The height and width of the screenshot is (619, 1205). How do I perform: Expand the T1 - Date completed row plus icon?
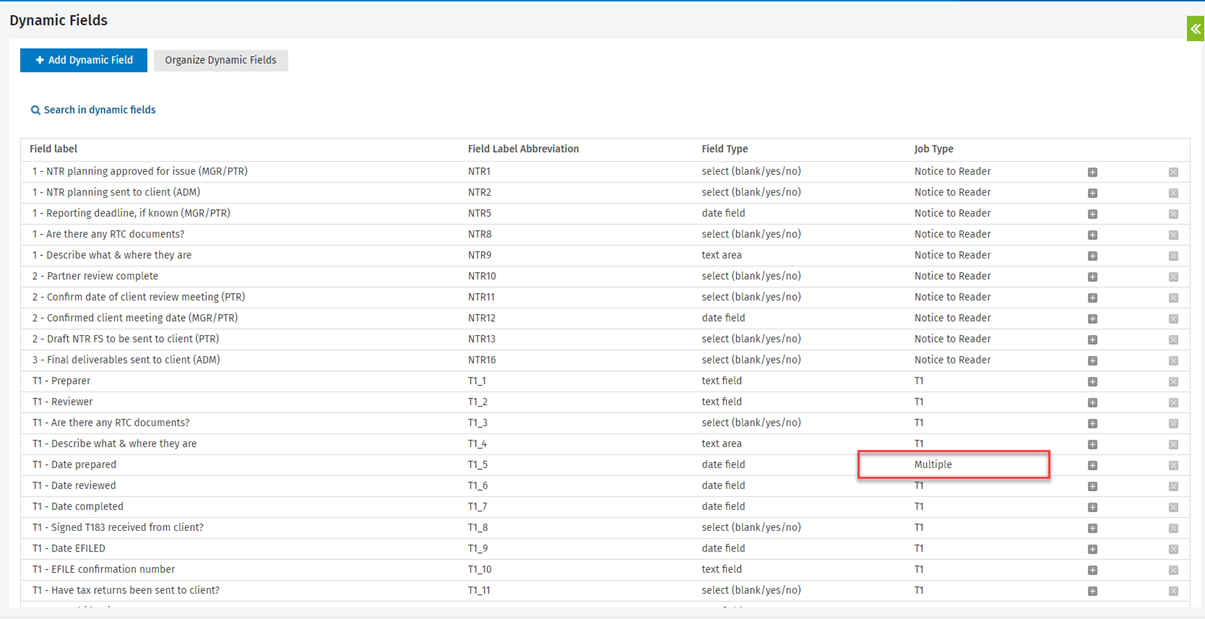[x=1092, y=507]
